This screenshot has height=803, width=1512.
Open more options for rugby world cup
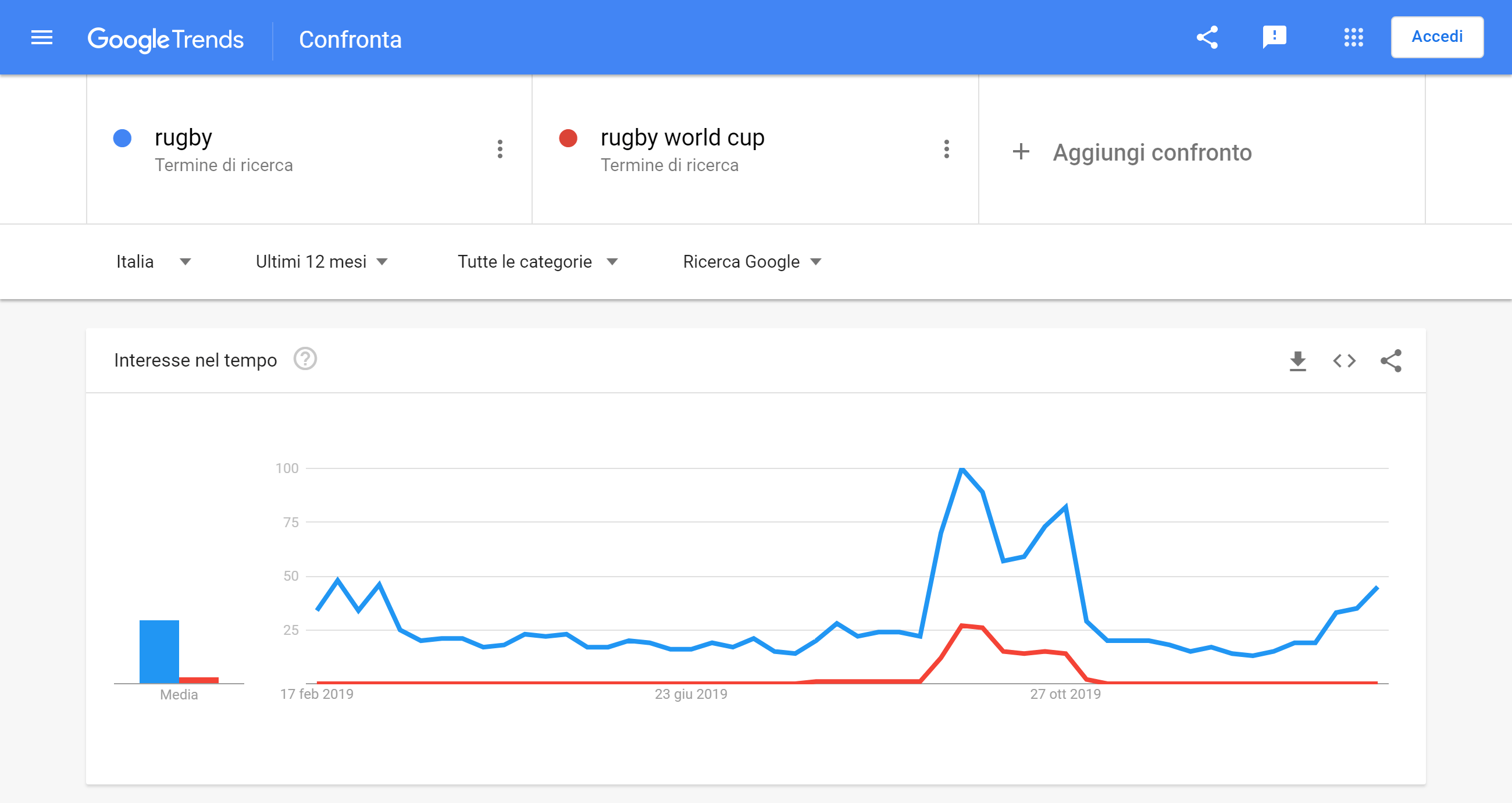coord(946,149)
